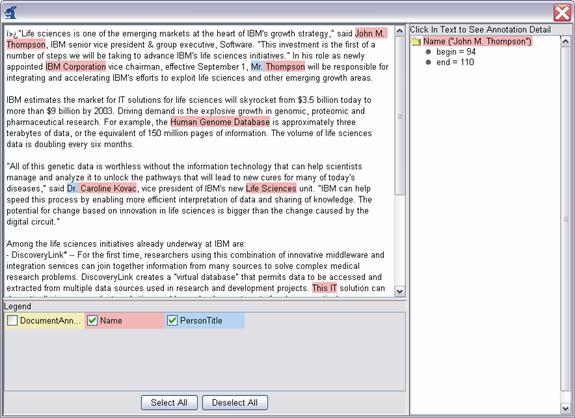Click the highlighted "This IT" annotation

[x=325, y=288]
